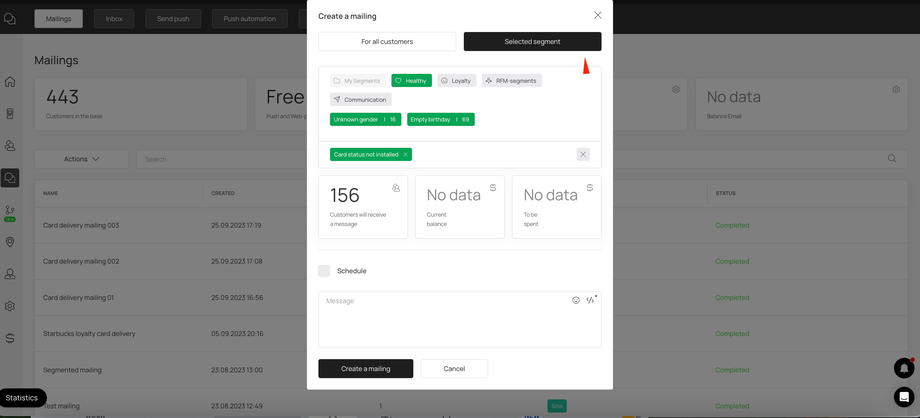The image size is (920, 418).
Task: Click the STATUS column header
Action: 725,193
